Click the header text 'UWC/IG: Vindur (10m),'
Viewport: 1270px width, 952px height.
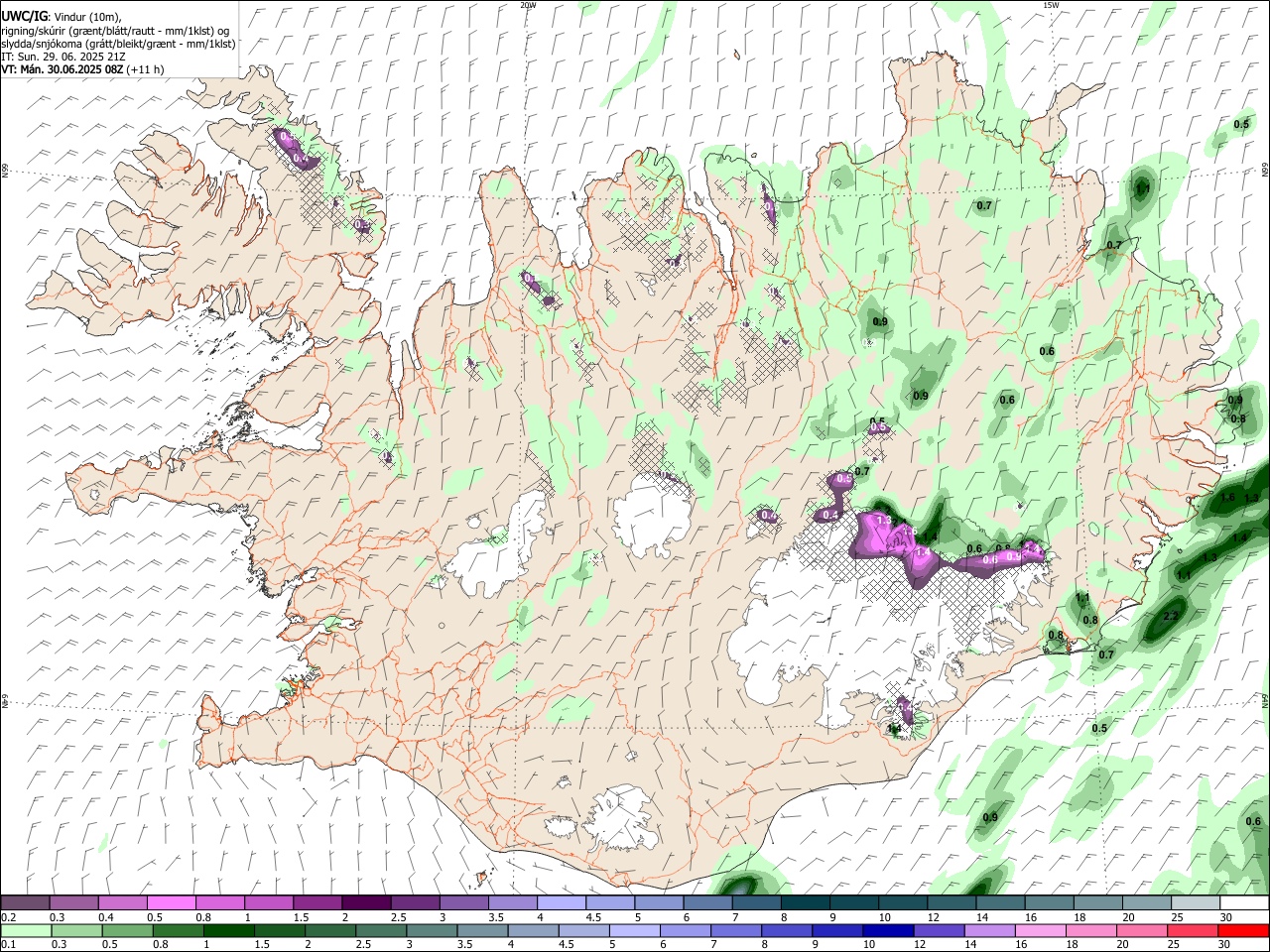[61, 17]
